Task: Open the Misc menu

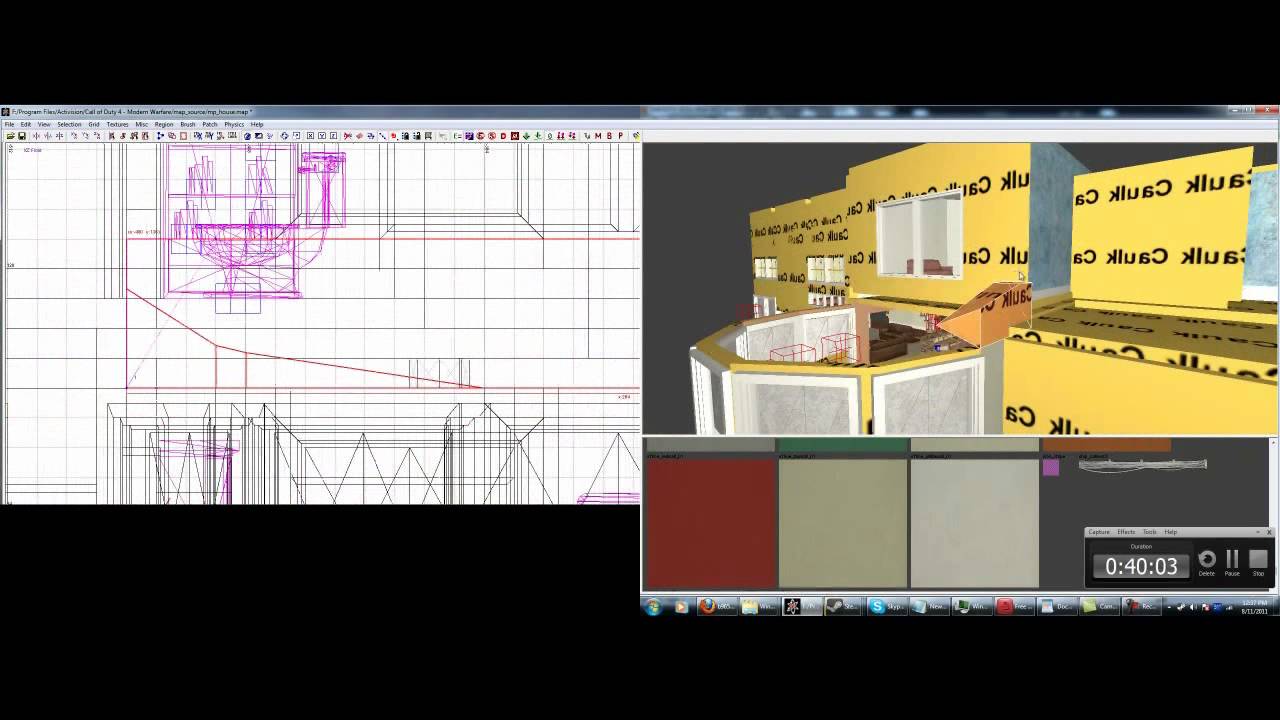Action: click(x=142, y=124)
